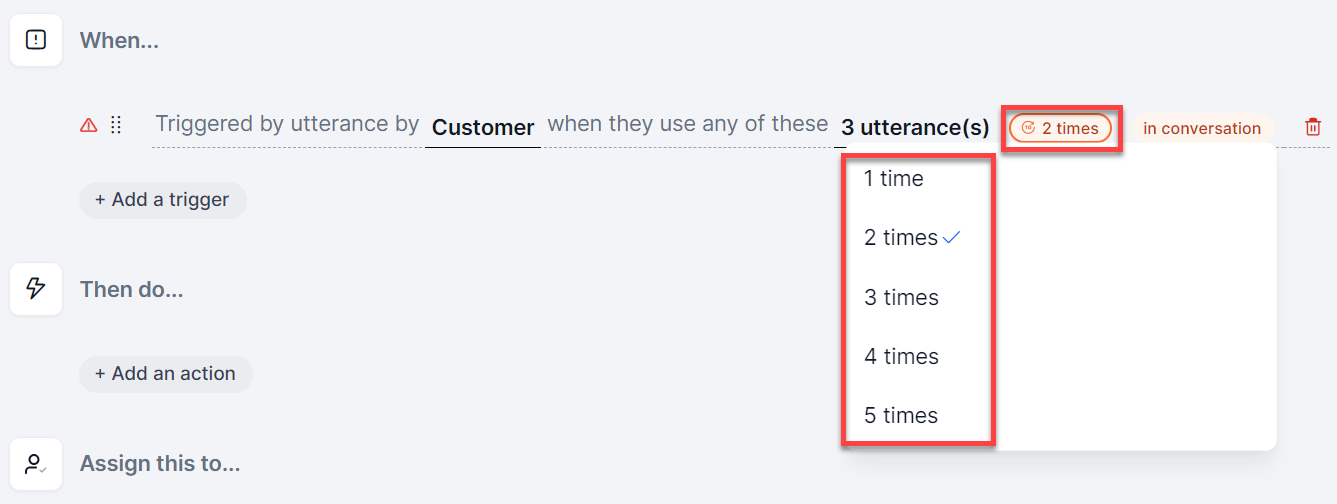The image size is (1337, 504).
Task: Pick 4 times in the dropdown list
Action: [x=901, y=356]
